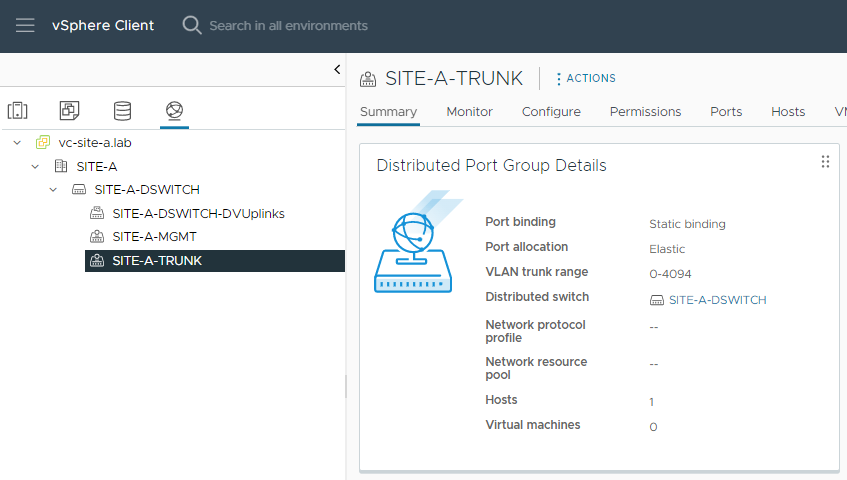Switch to Hosts and Clusters inventory view
The height and width of the screenshot is (480, 847).
[x=17, y=111]
